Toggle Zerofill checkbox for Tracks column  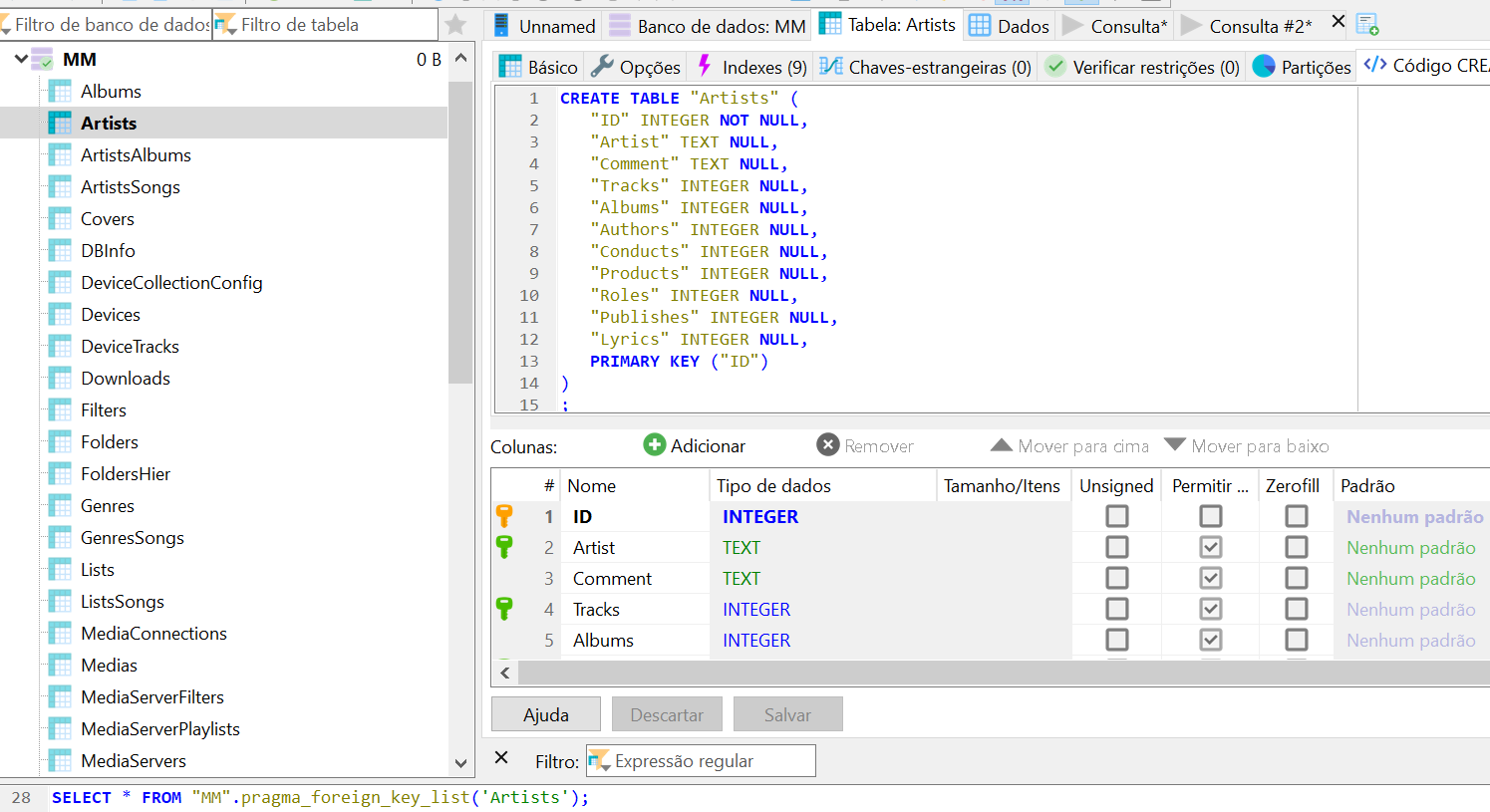(x=1297, y=609)
